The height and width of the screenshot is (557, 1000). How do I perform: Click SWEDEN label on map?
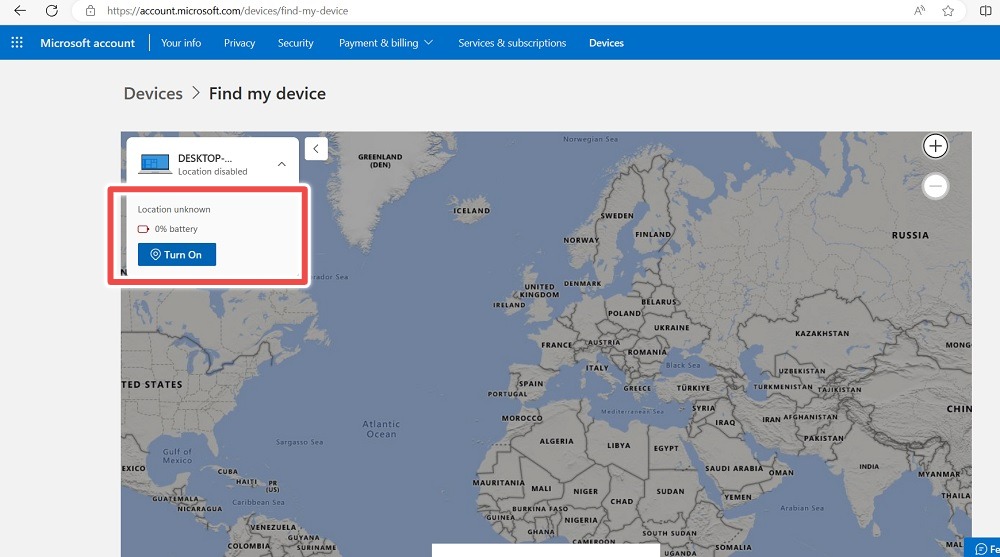tap(617, 216)
